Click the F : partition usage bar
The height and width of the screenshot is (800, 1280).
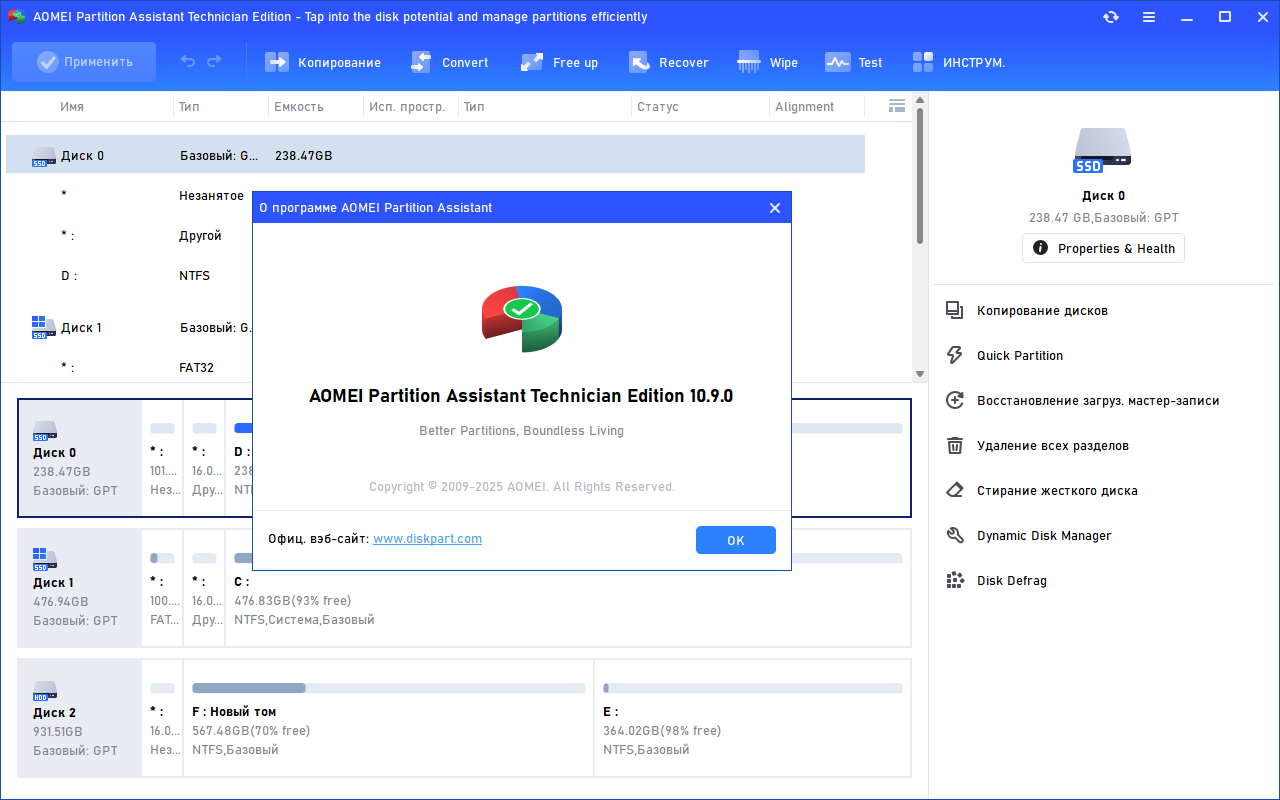click(x=388, y=688)
